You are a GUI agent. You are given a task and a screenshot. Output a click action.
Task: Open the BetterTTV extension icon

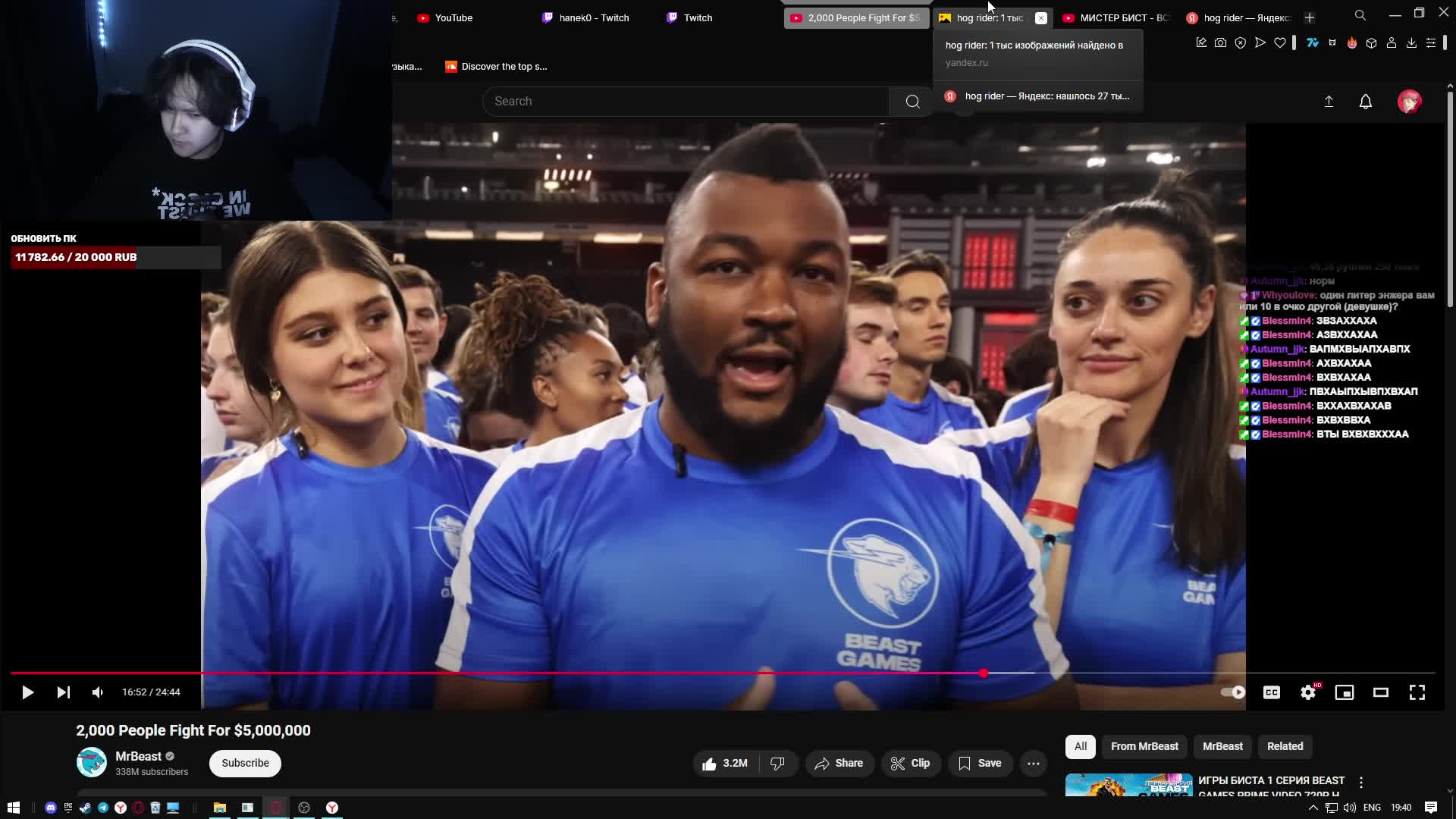(1332, 43)
